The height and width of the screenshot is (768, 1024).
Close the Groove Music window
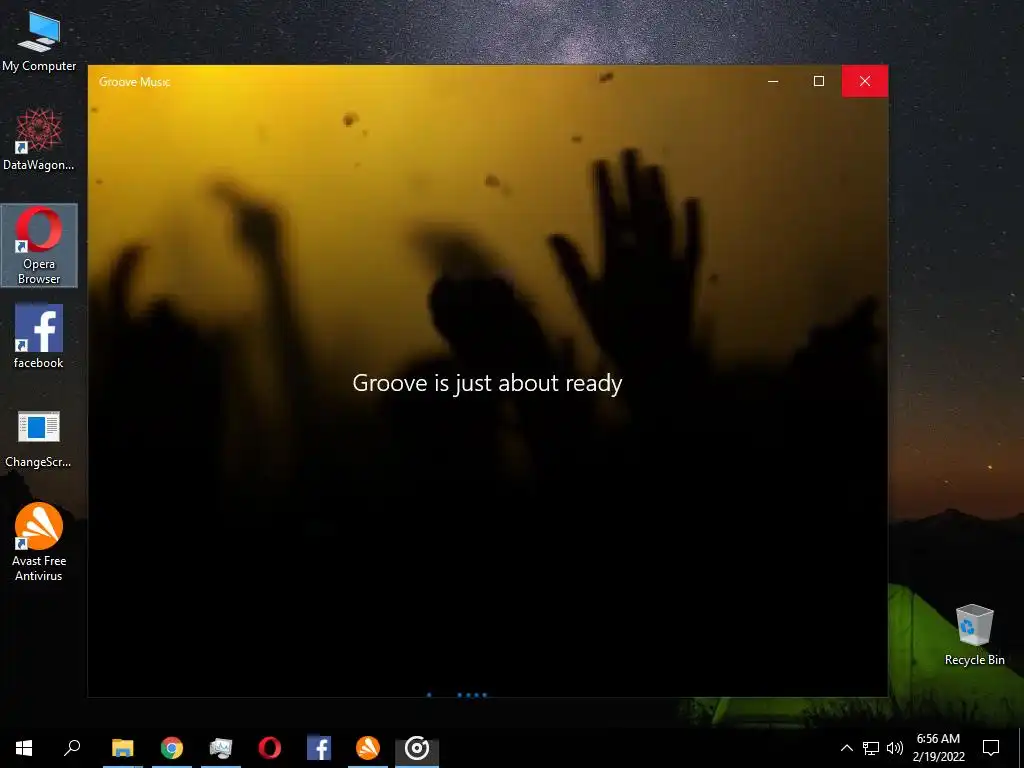[865, 81]
